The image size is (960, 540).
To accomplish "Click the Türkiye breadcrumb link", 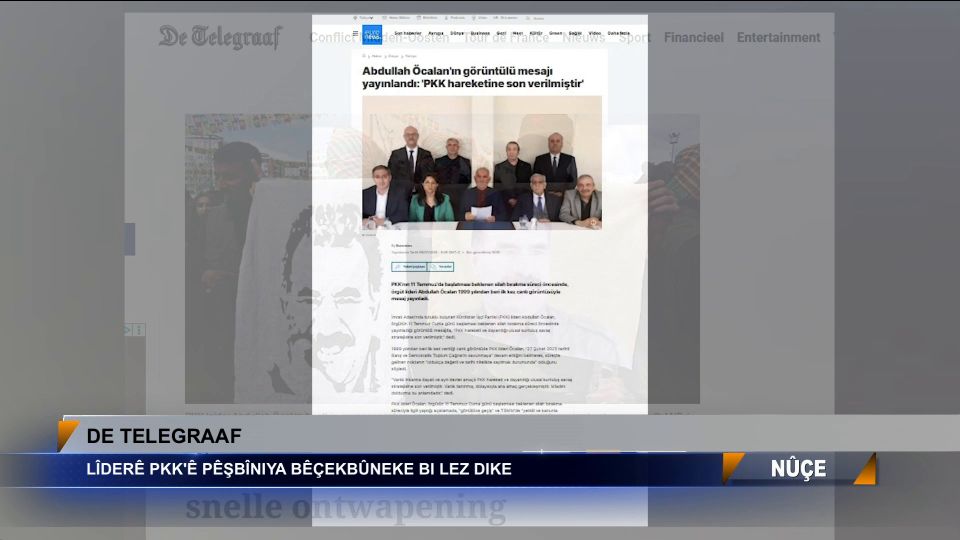I will (x=411, y=56).
